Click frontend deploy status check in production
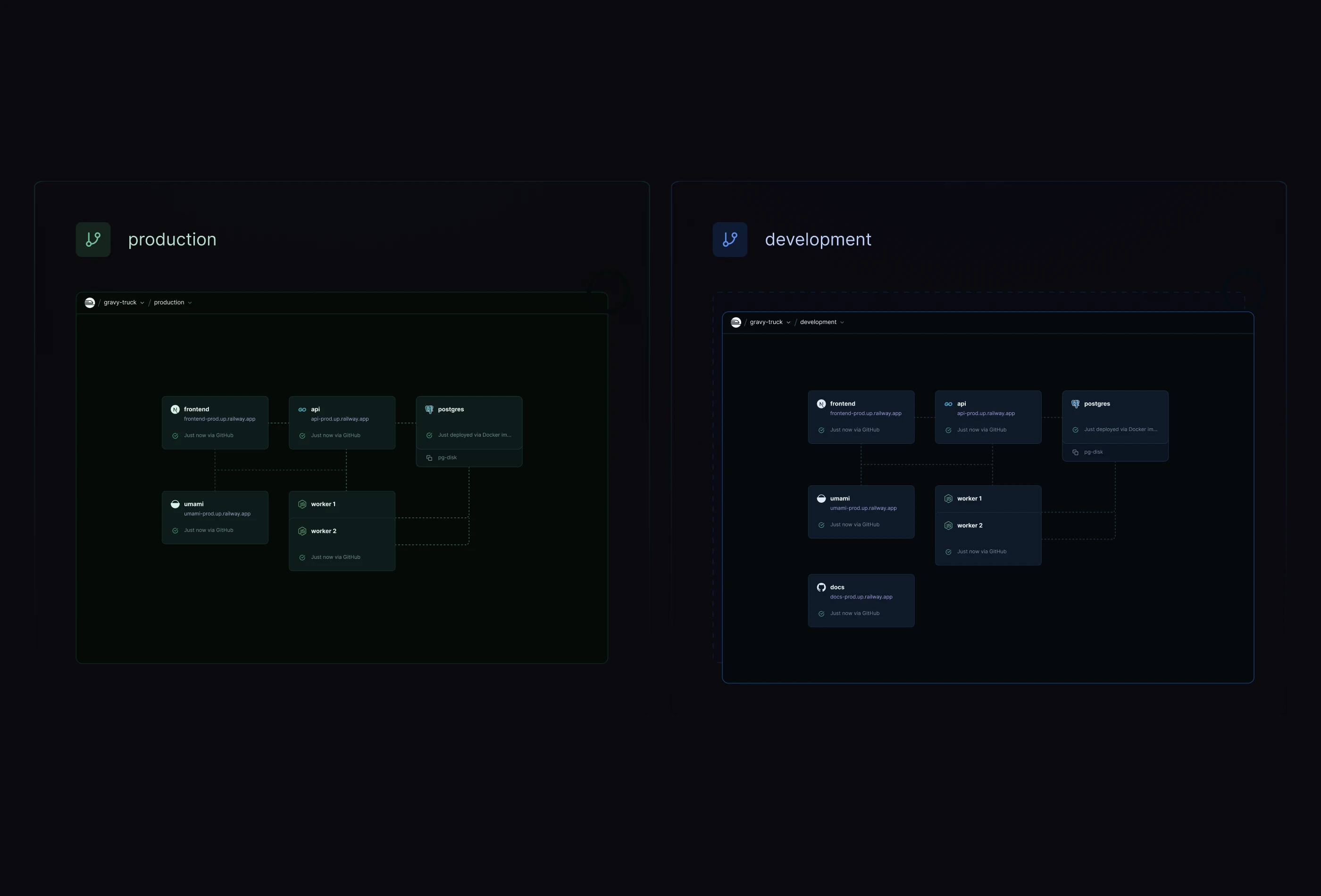This screenshot has width=1321, height=896. pos(175,436)
